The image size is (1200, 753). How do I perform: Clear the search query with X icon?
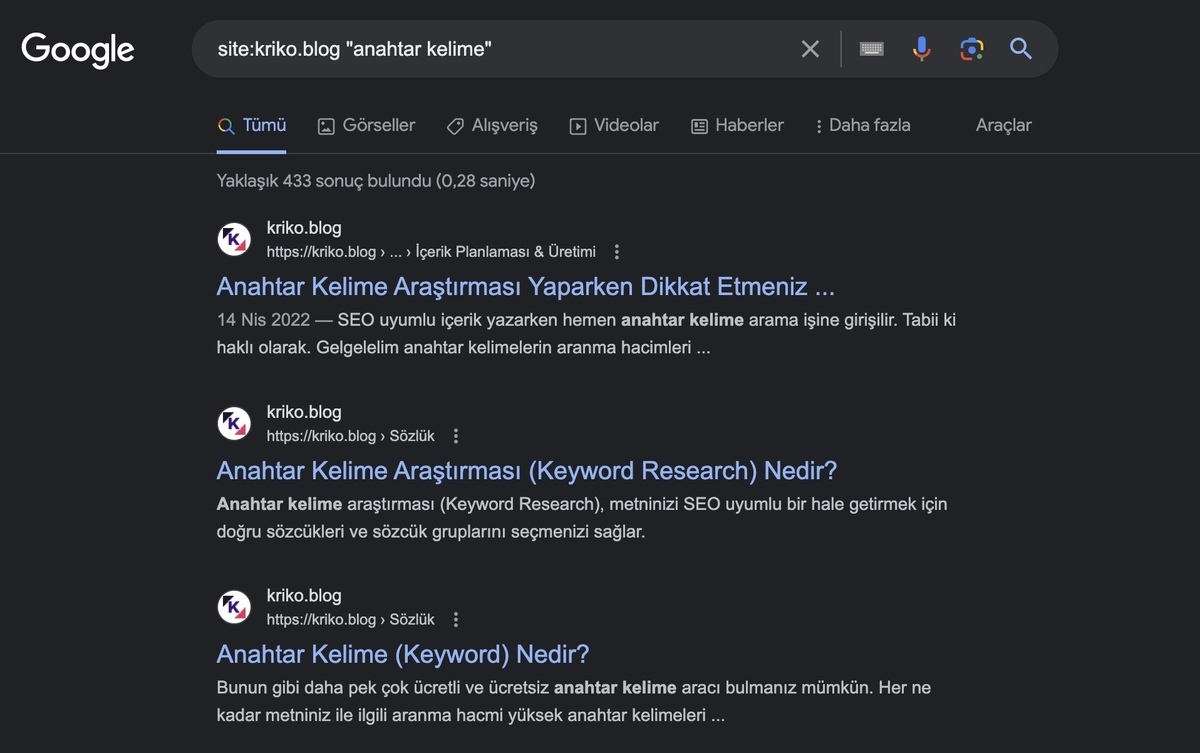[x=810, y=49]
